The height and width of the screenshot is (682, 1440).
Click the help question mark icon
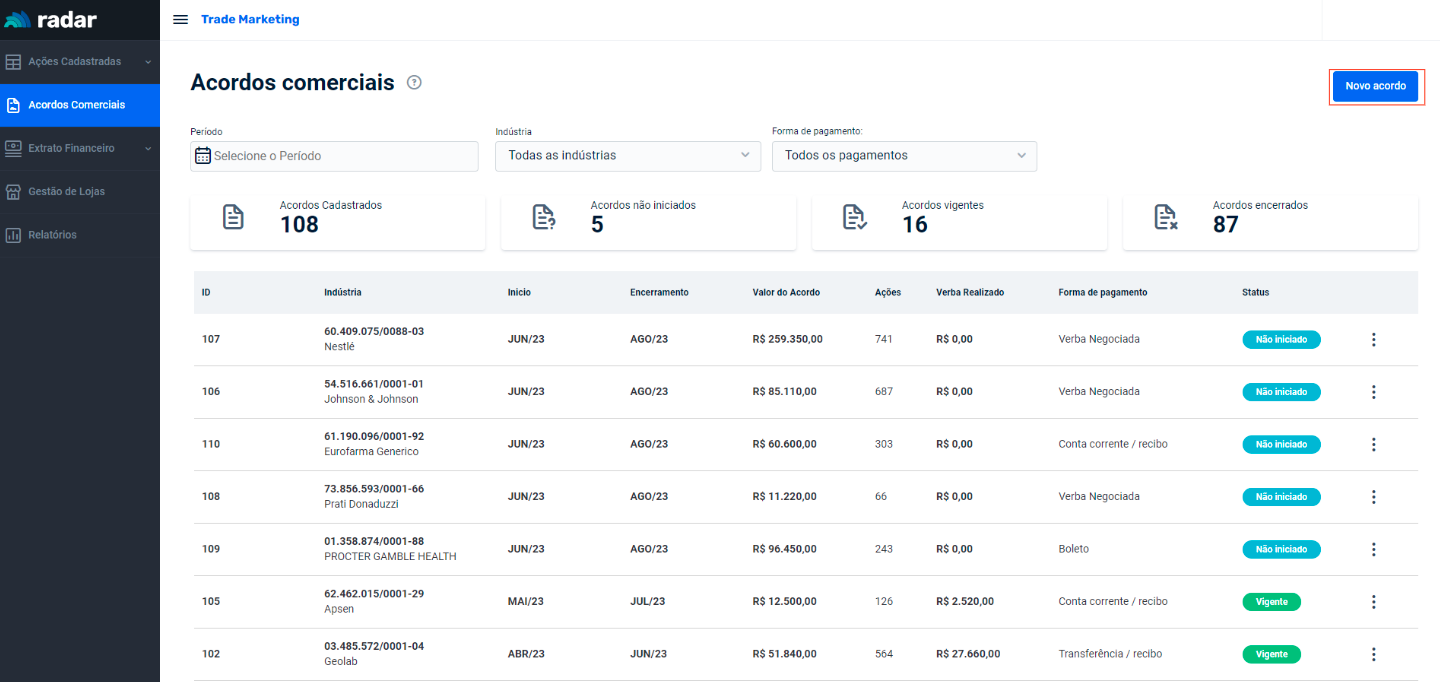414,83
